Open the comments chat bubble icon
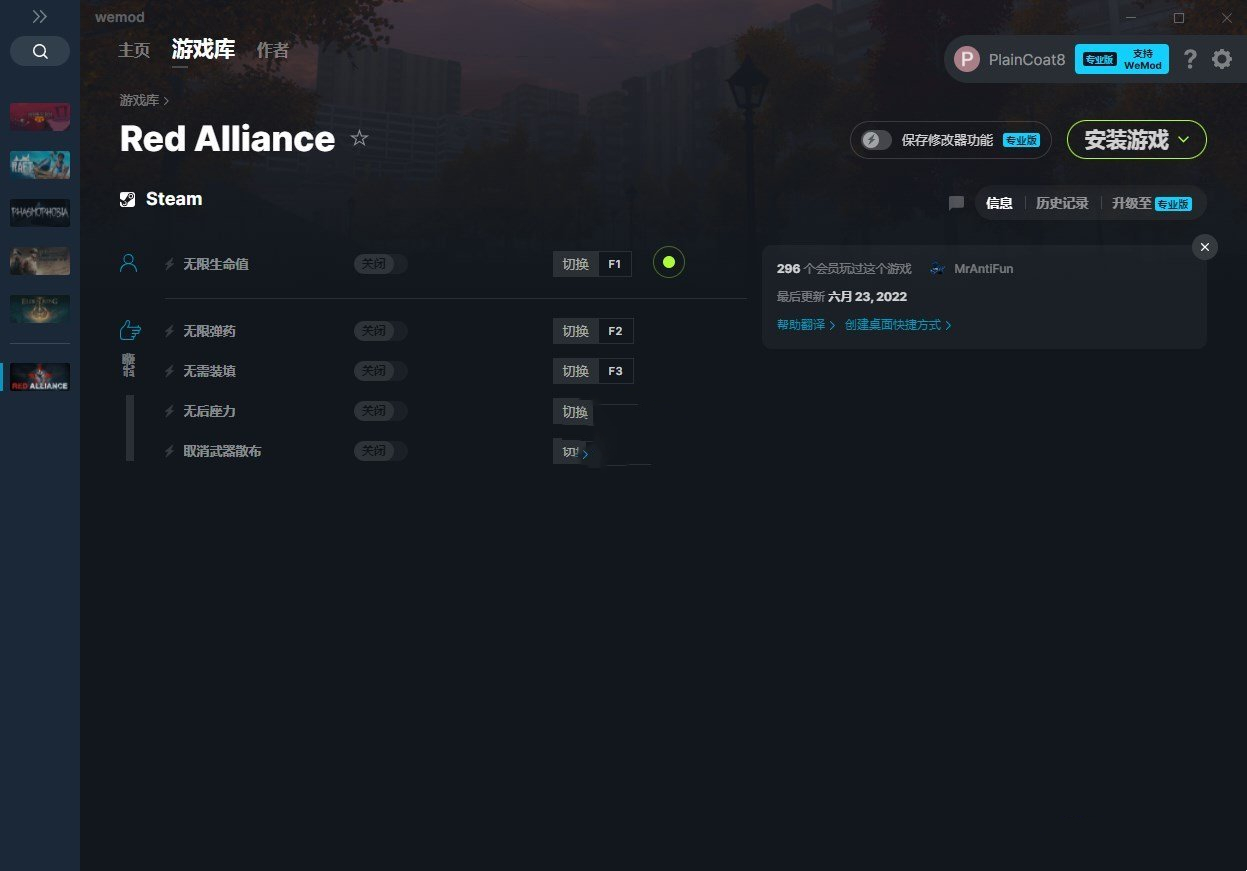 [x=956, y=203]
